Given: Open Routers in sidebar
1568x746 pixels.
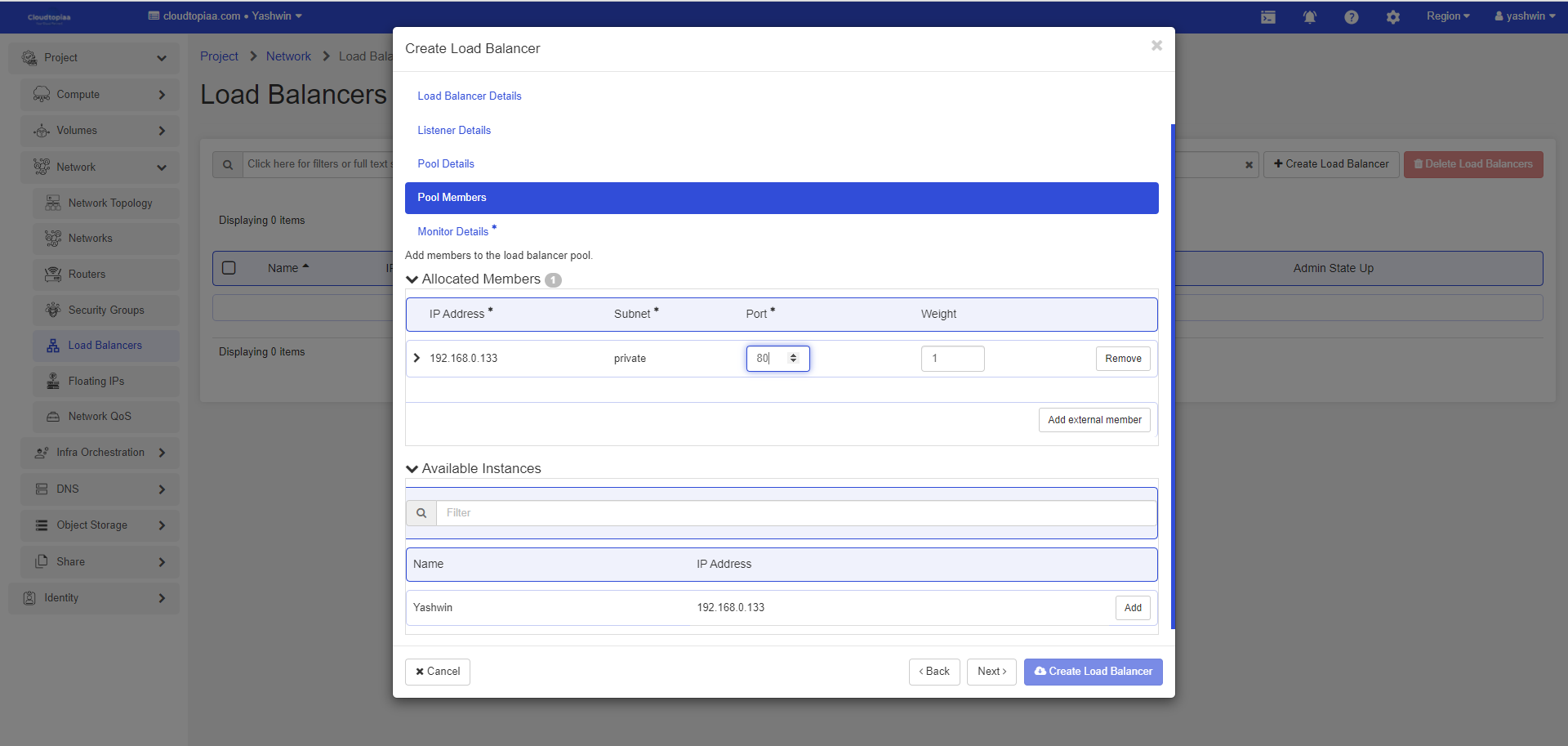Looking at the screenshot, I should pyautogui.click(x=87, y=275).
